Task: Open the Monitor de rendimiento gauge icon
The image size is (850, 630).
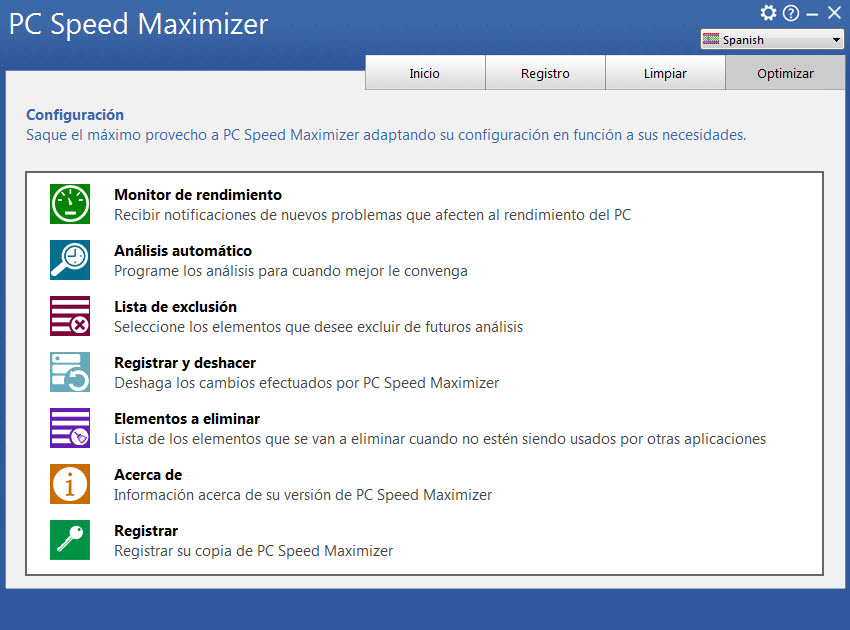Action: point(70,204)
